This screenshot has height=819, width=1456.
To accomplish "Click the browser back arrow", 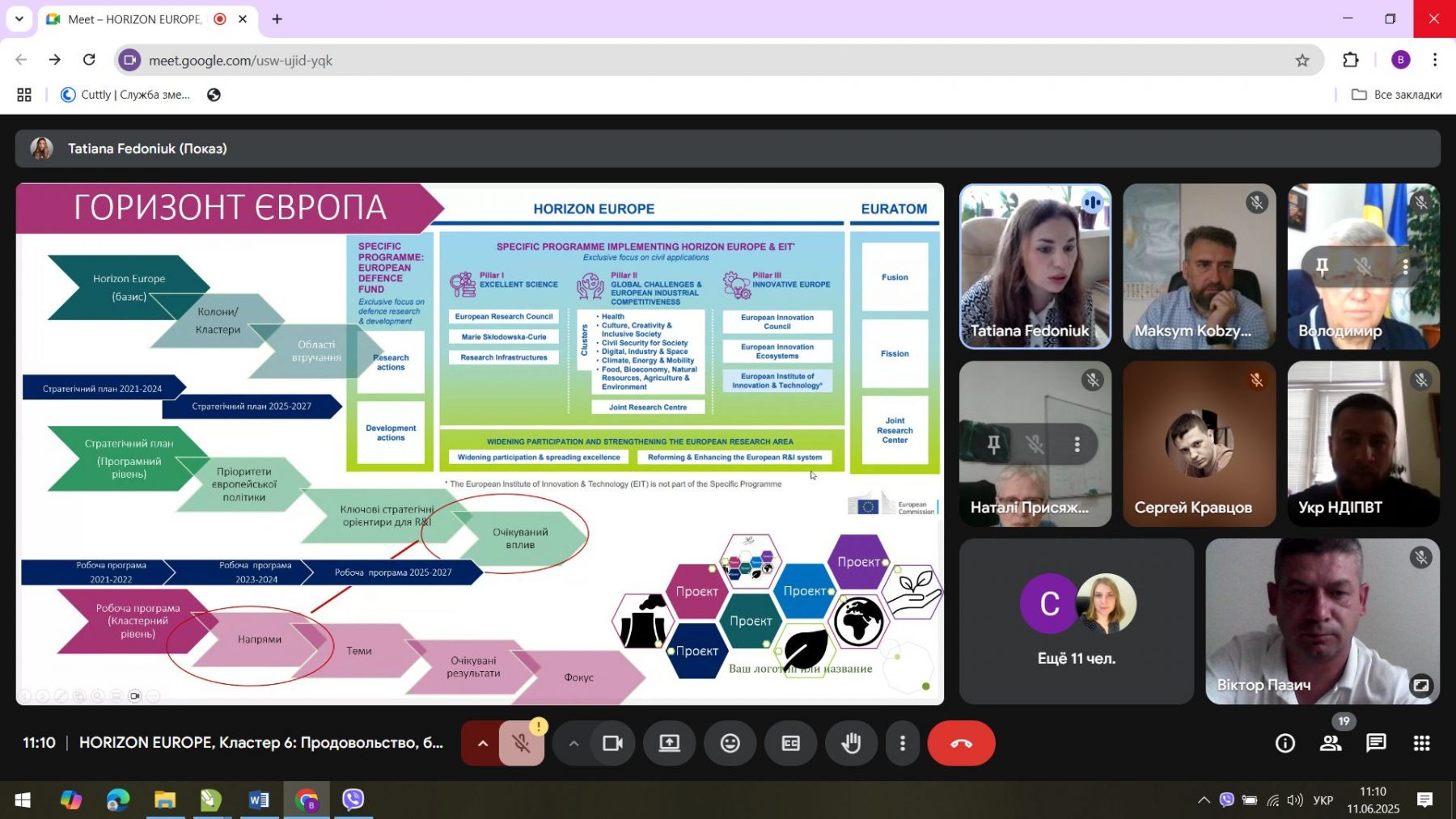I will 21,60.
